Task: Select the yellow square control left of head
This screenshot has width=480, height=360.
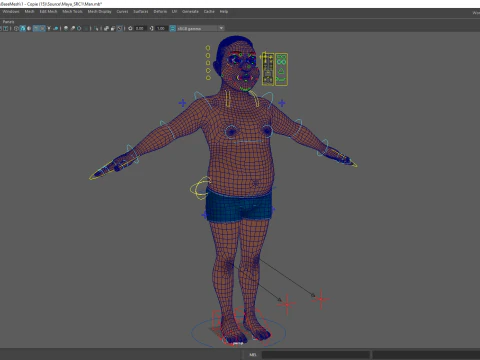Action: coord(208,63)
